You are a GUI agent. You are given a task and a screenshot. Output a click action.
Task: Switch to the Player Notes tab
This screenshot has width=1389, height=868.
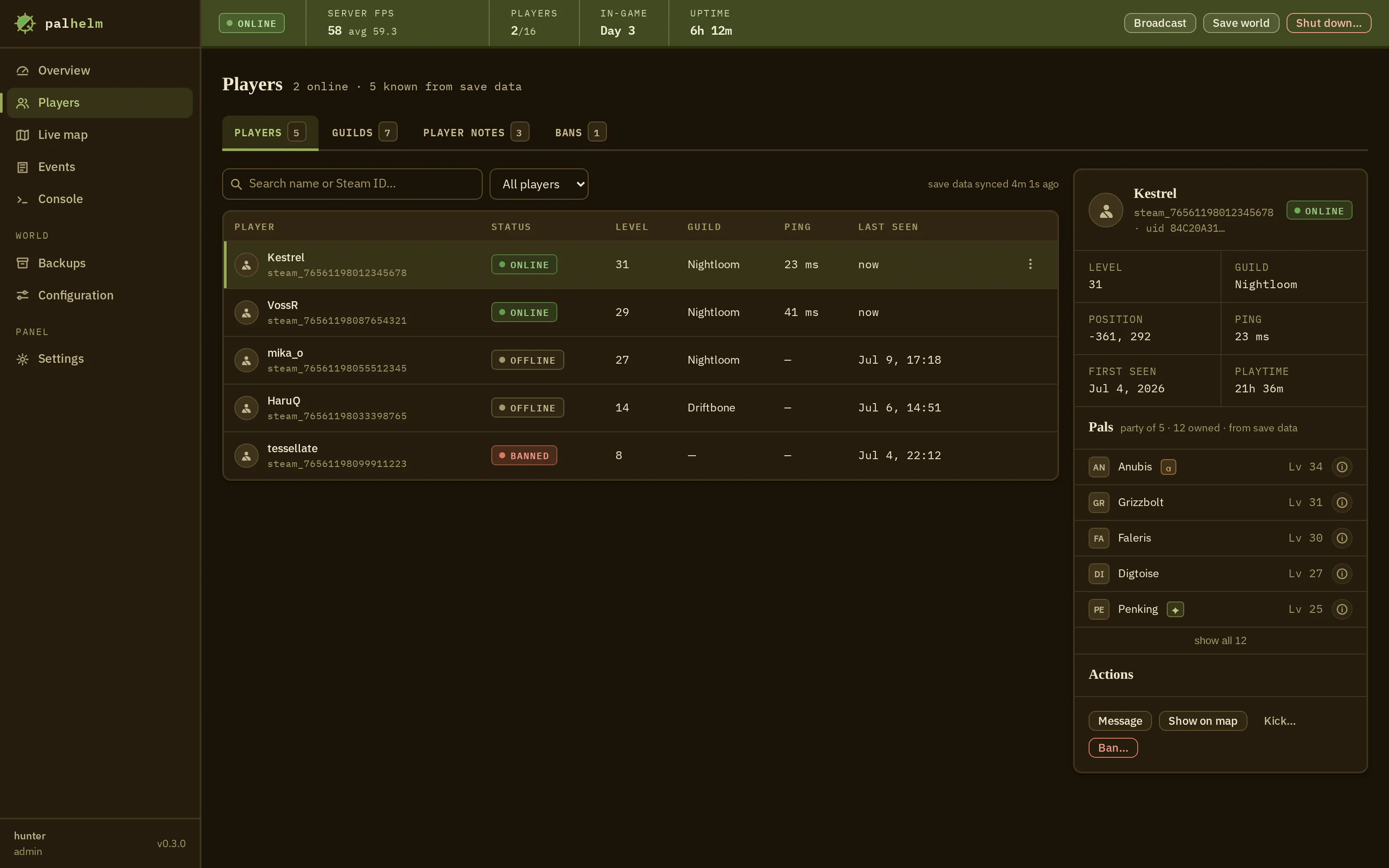(x=475, y=133)
